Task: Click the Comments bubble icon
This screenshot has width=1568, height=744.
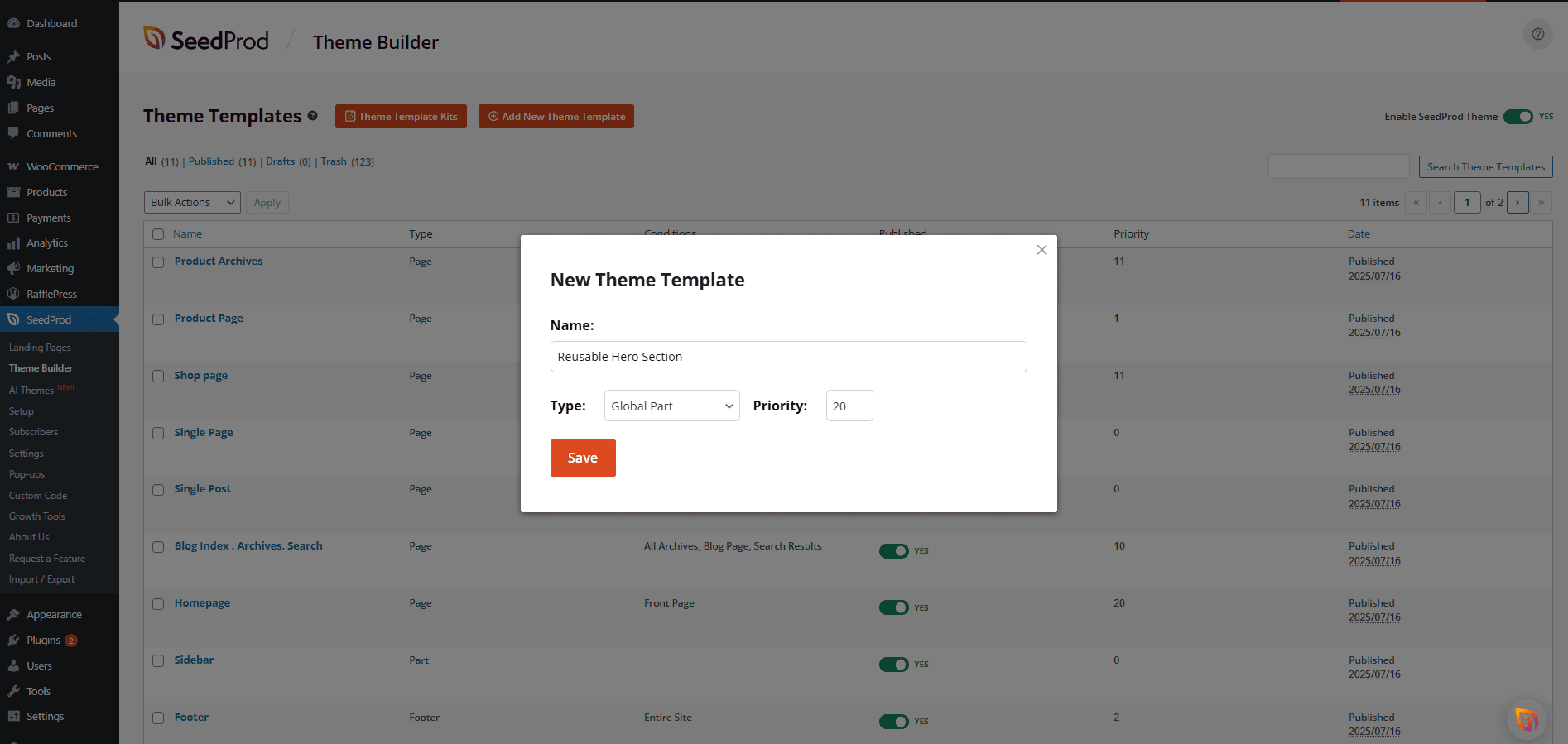Action: pos(13,133)
